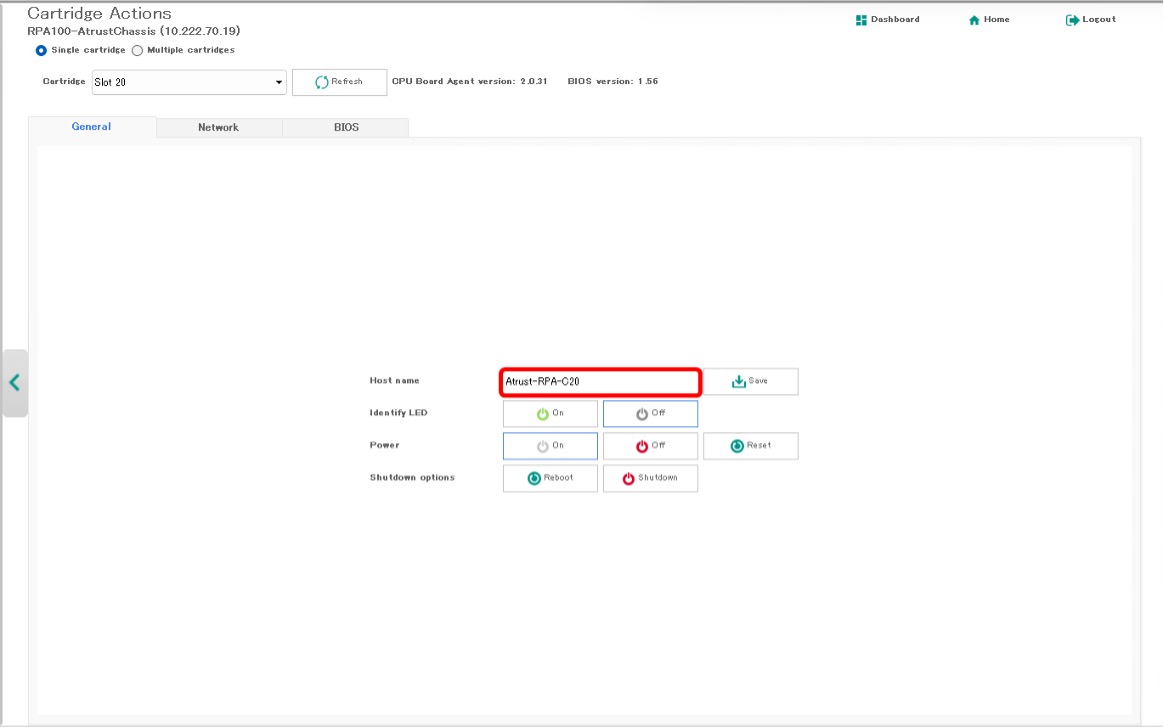This screenshot has height=728, width=1164.
Task: Expand the left sidebar chevron
Action: click(14, 382)
